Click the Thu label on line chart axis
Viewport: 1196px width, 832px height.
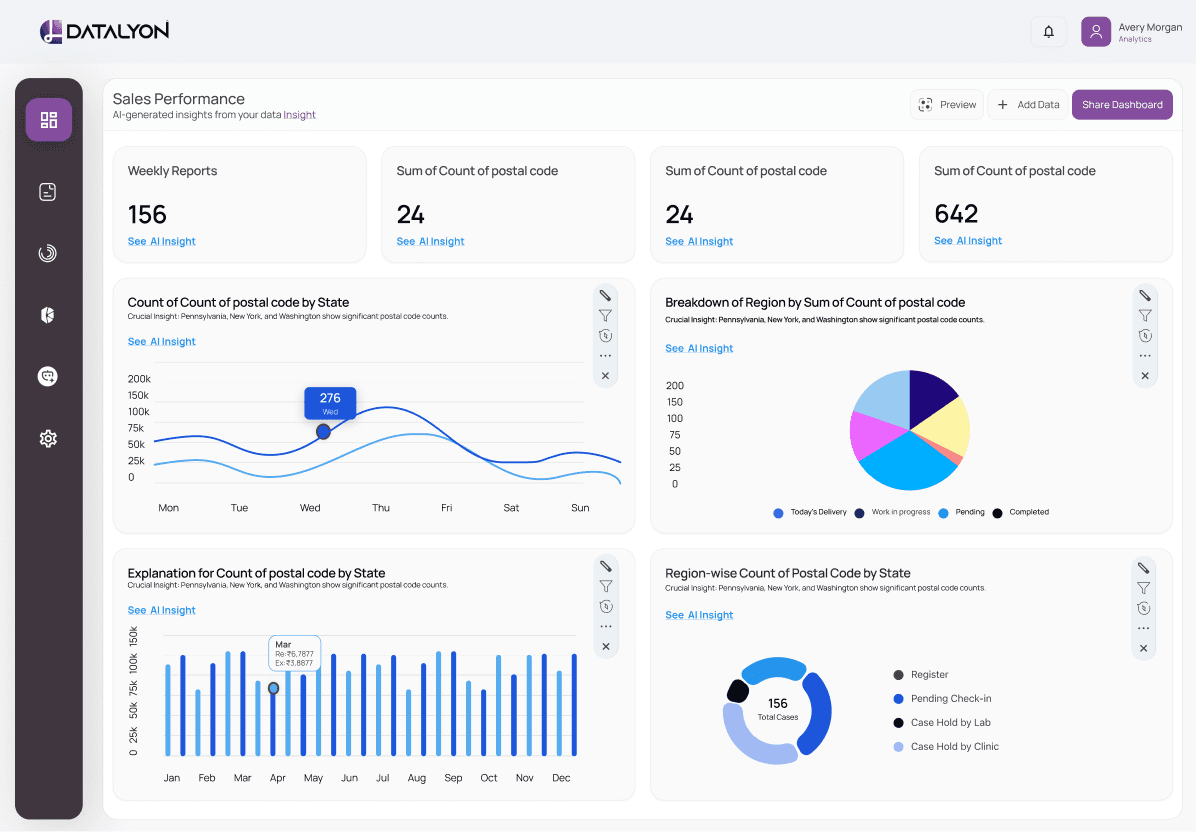coord(381,508)
